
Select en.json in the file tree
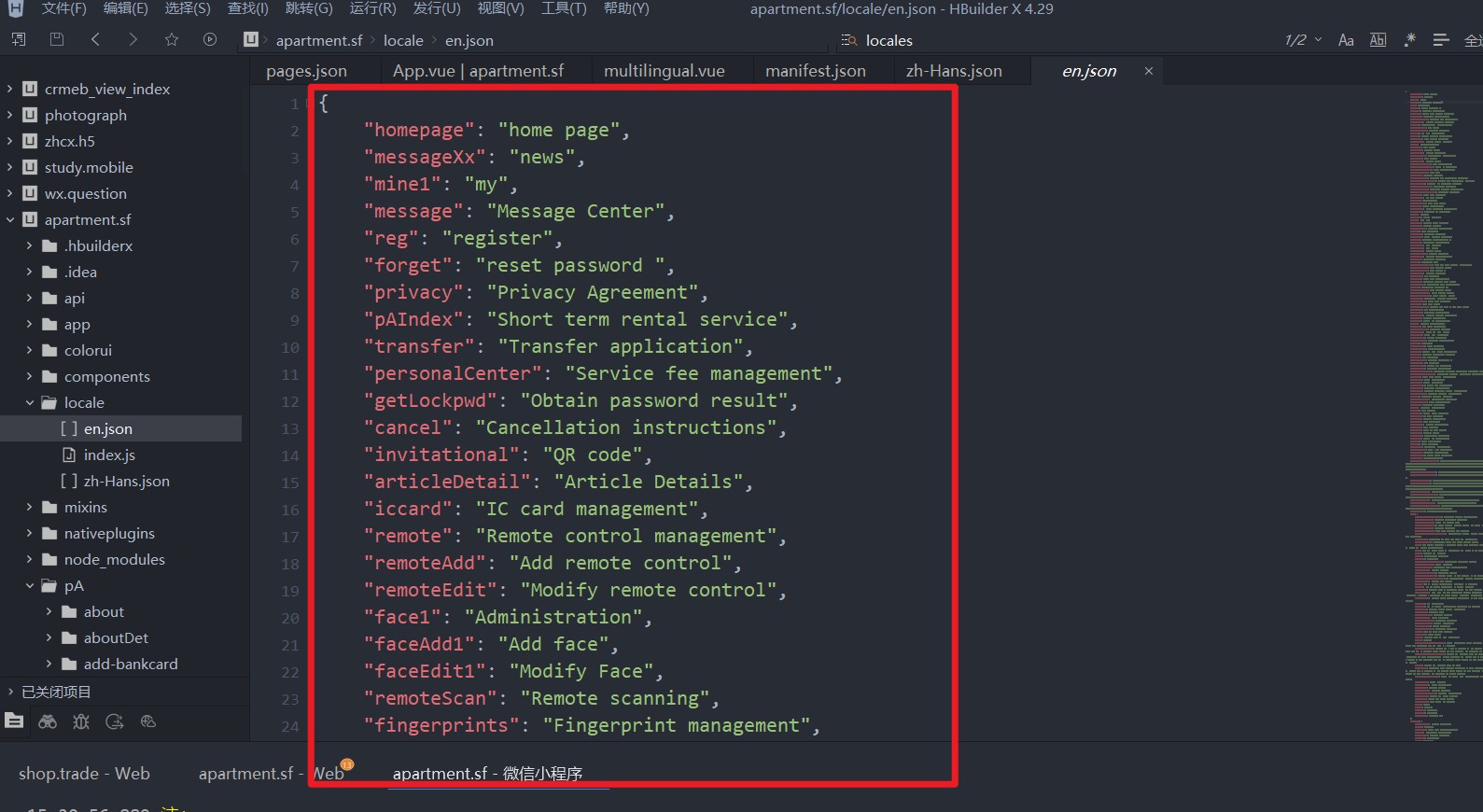pyautogui.click(x=121, y=428)
